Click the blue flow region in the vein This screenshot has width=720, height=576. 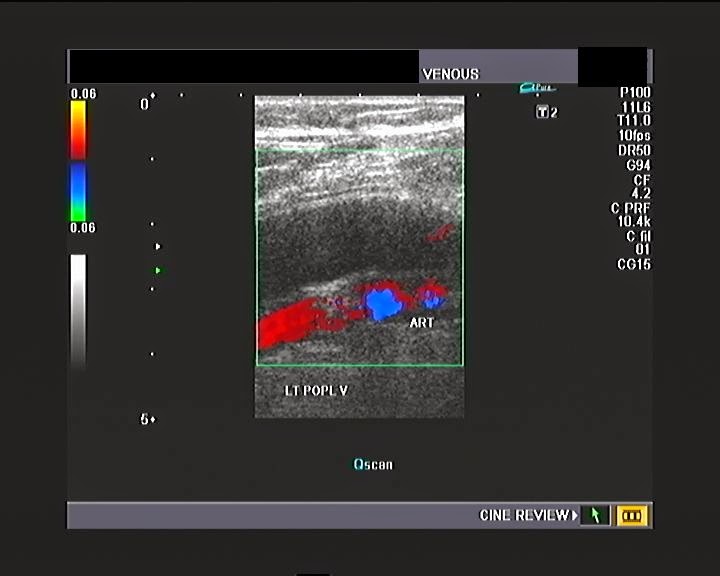pyautogui.click(x=382, y=303)
